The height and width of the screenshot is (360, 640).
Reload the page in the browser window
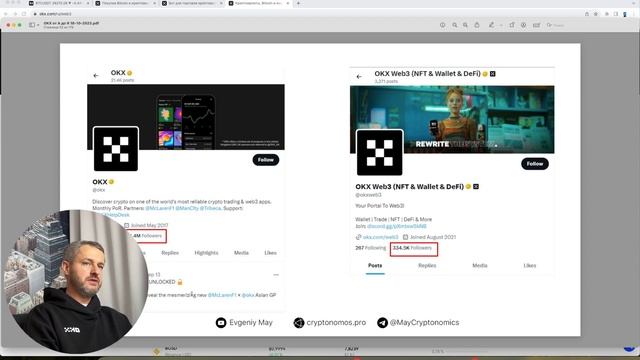24,14
